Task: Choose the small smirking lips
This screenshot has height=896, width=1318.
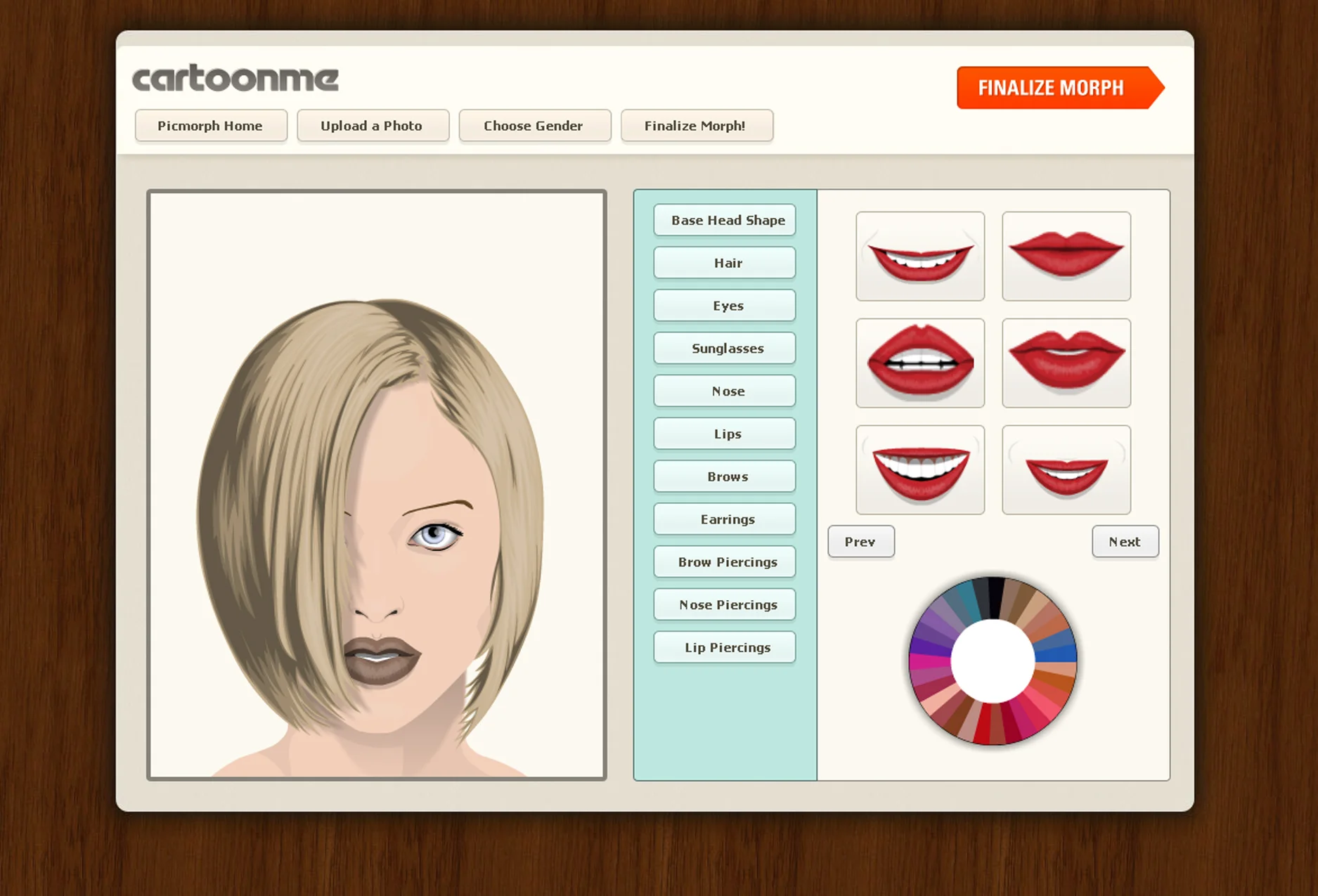Action: pos(1066,470)
